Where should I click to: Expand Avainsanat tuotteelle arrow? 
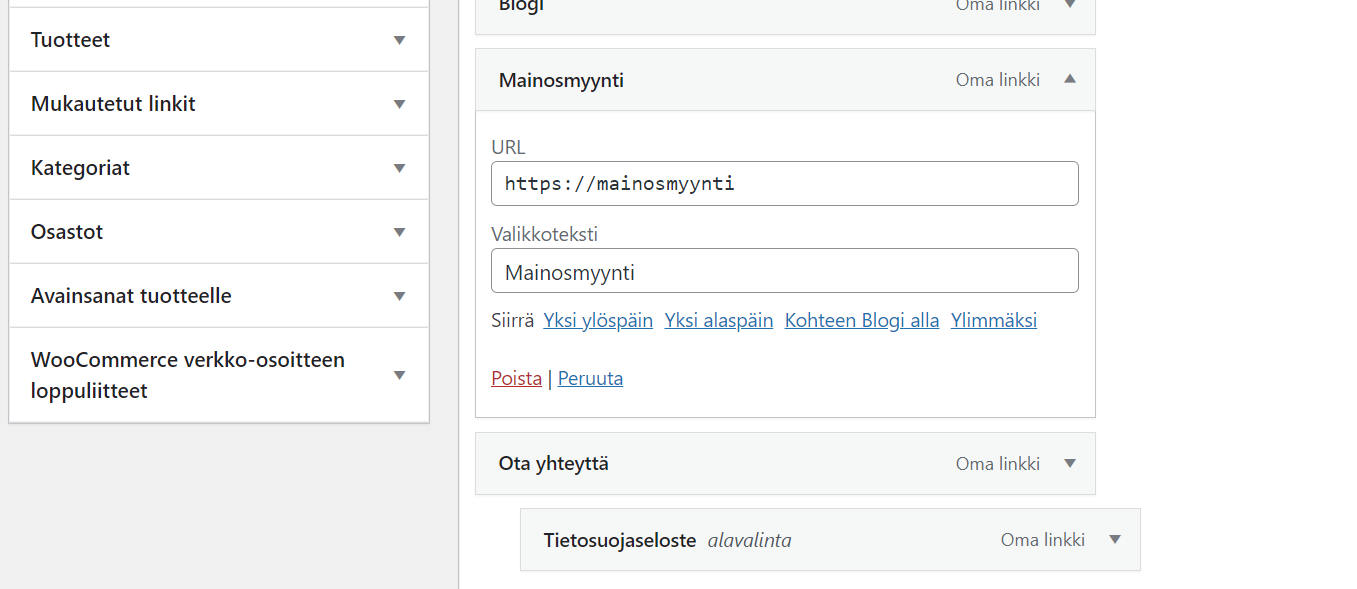tap(400, 296)
